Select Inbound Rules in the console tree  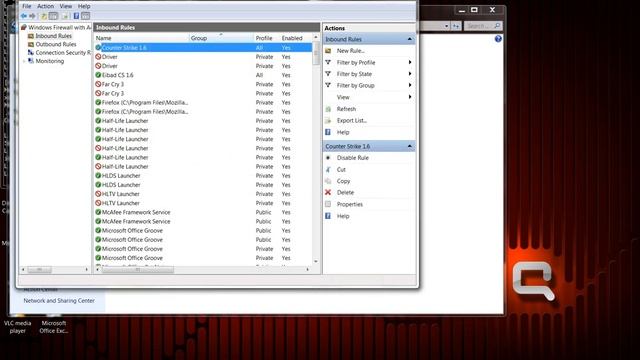(x=53, y=36)
